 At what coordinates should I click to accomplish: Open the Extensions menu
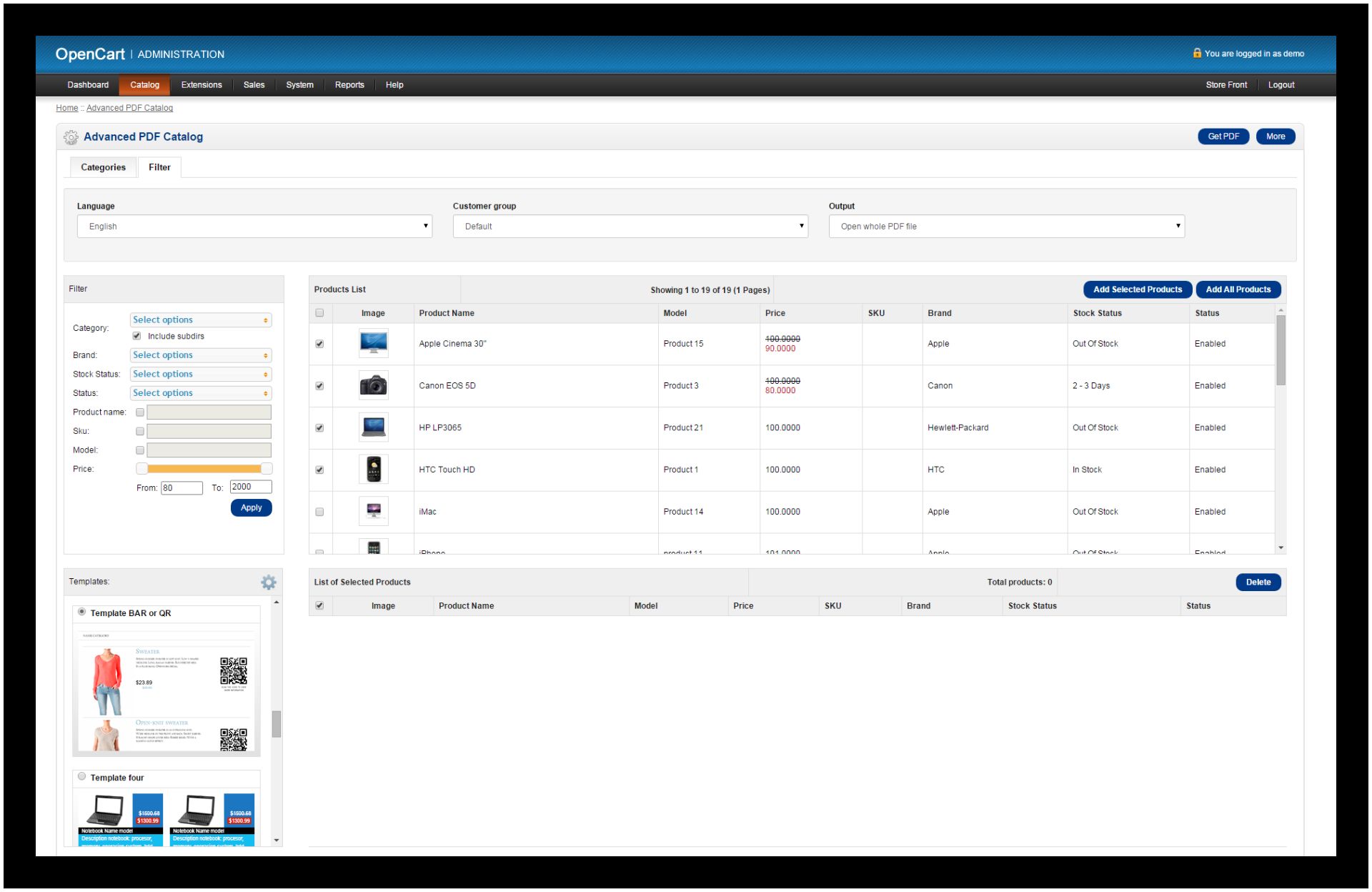[x=202, y=85]
